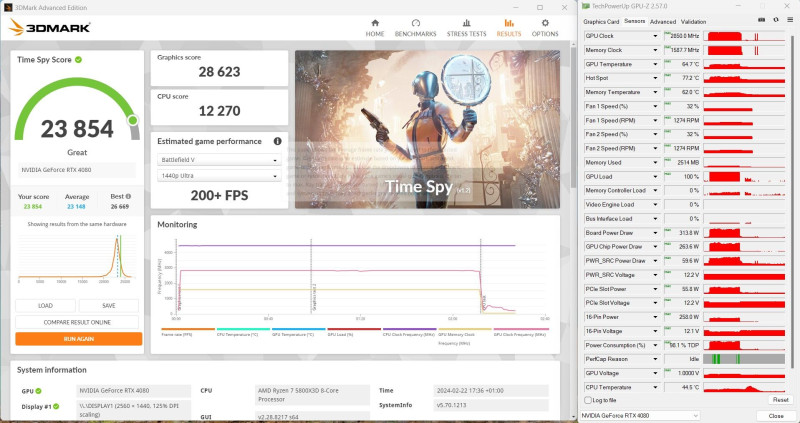This screenshot has height=423, width=800.
Task: Click Memory Used reading 2514 MB
Action: pyautogui.click(x=683, y=163)
